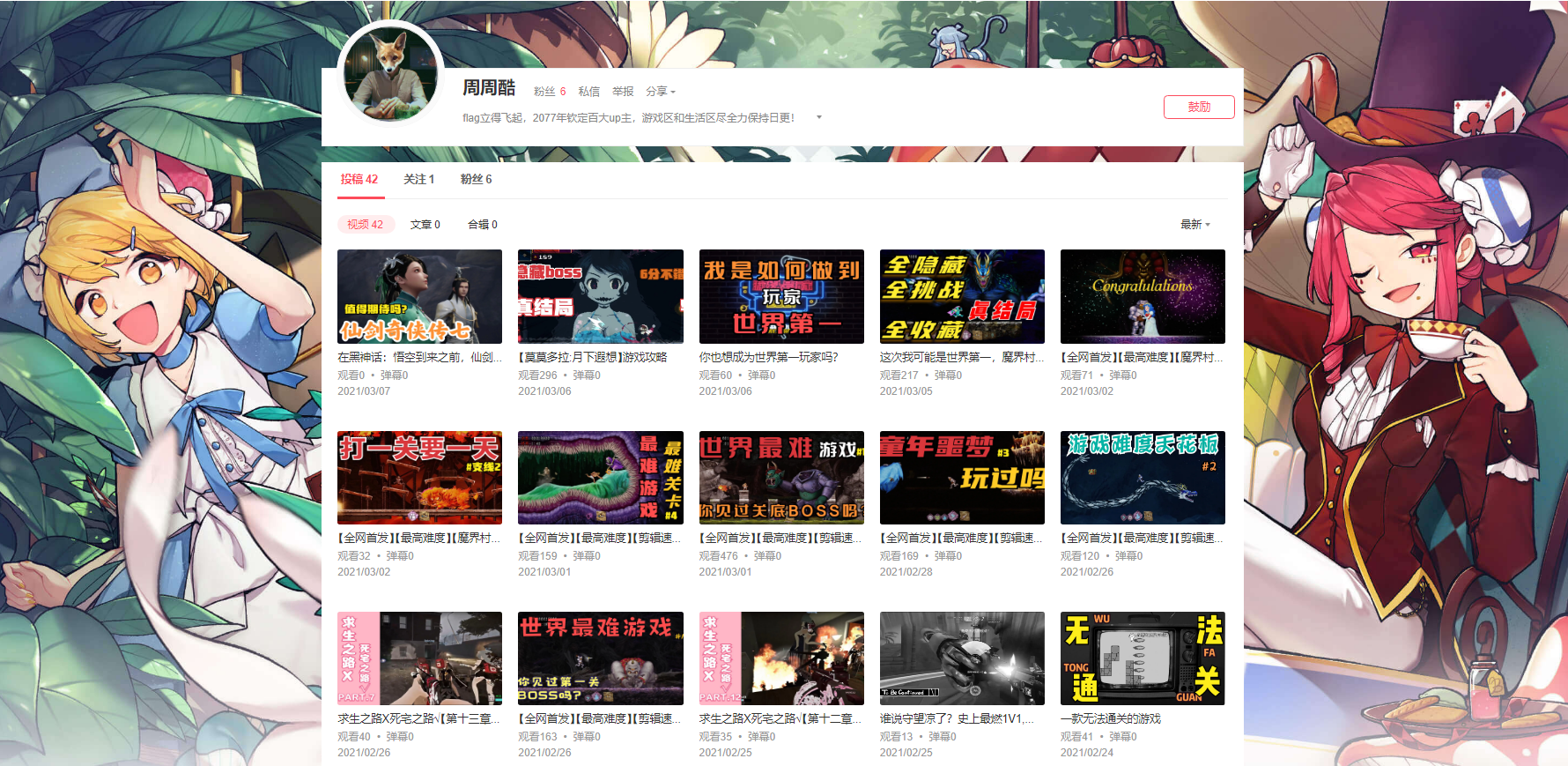Click the title 求生之路X死宅之路 第十三章
This screenshot has height=766, width=1568.
coord(419,718)
